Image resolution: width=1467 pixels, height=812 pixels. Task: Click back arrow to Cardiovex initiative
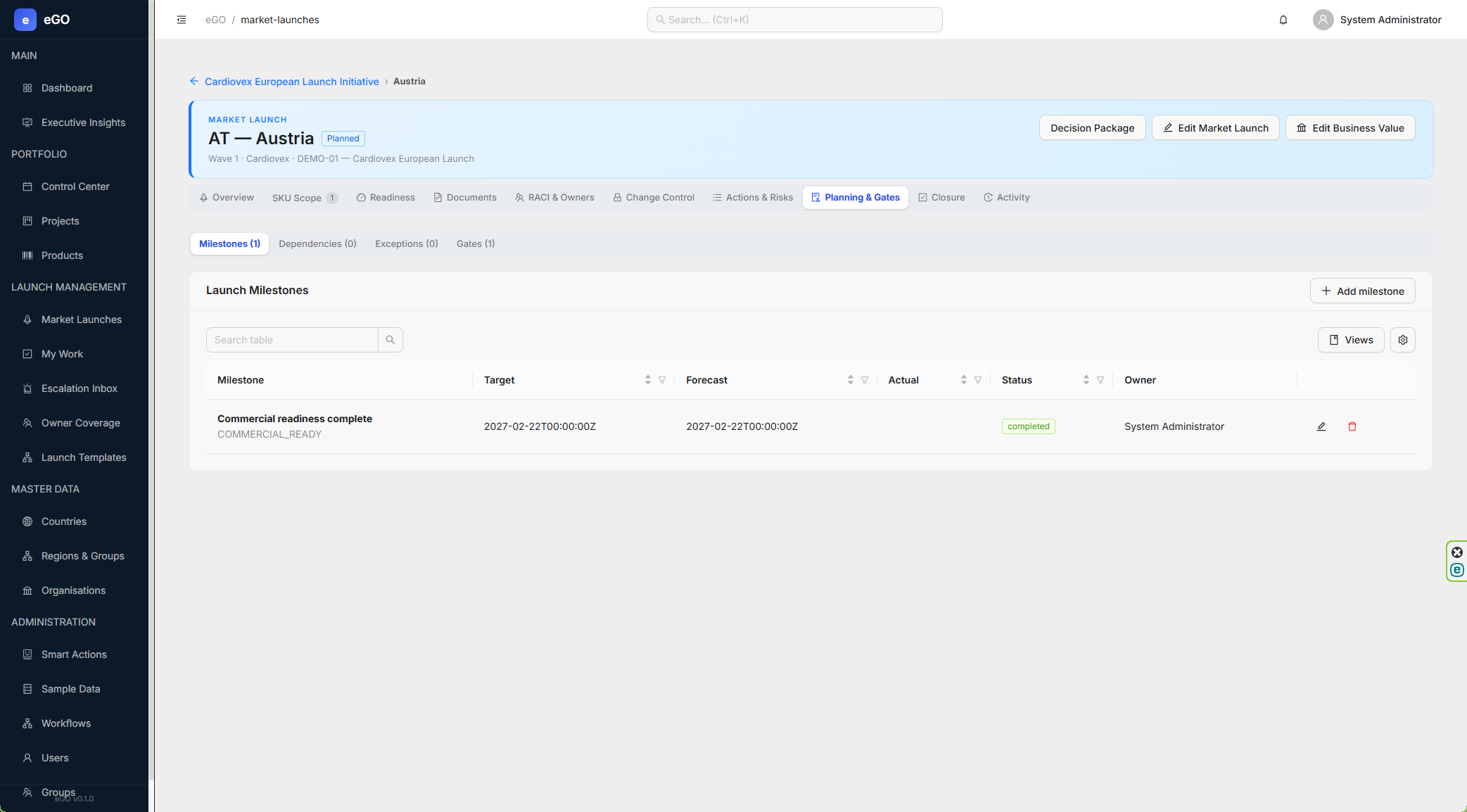click(x=194, y=82)
